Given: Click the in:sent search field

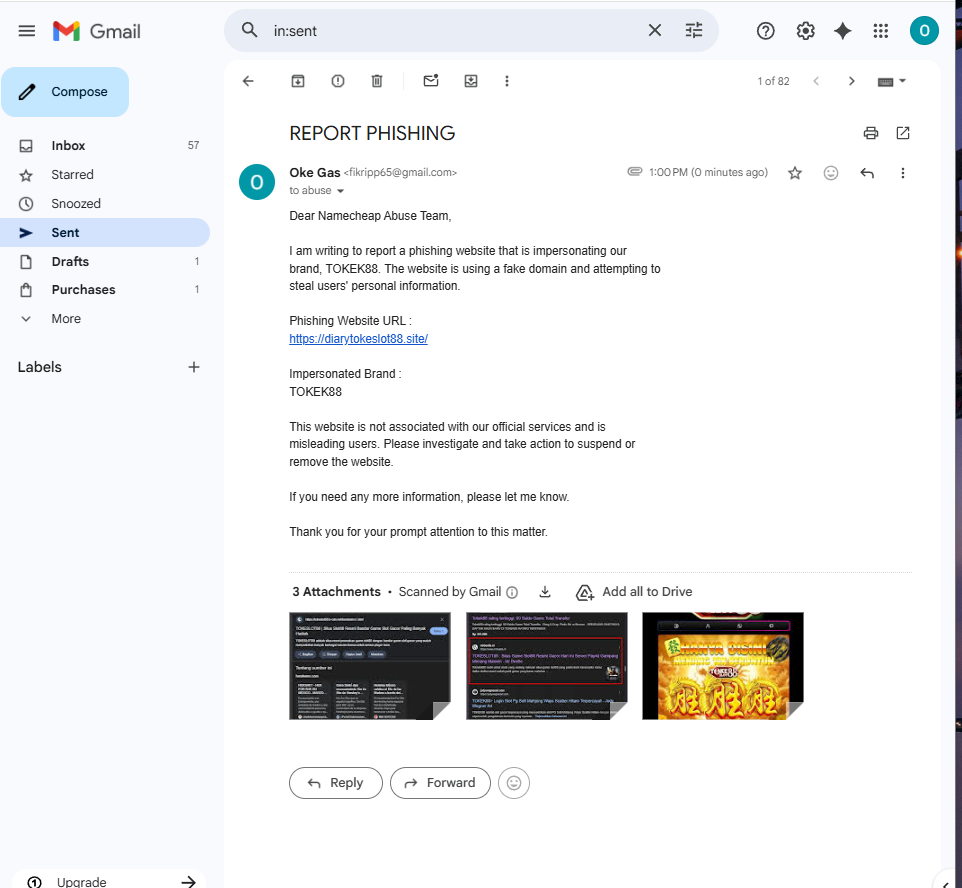Looking at the screenshot, I should click(x=454, y=31).
